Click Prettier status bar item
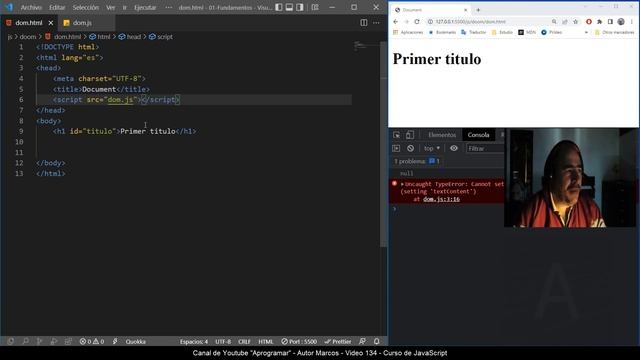Image resolution: width=640 pixels, height=360 pixels. (x=338, y=341)
